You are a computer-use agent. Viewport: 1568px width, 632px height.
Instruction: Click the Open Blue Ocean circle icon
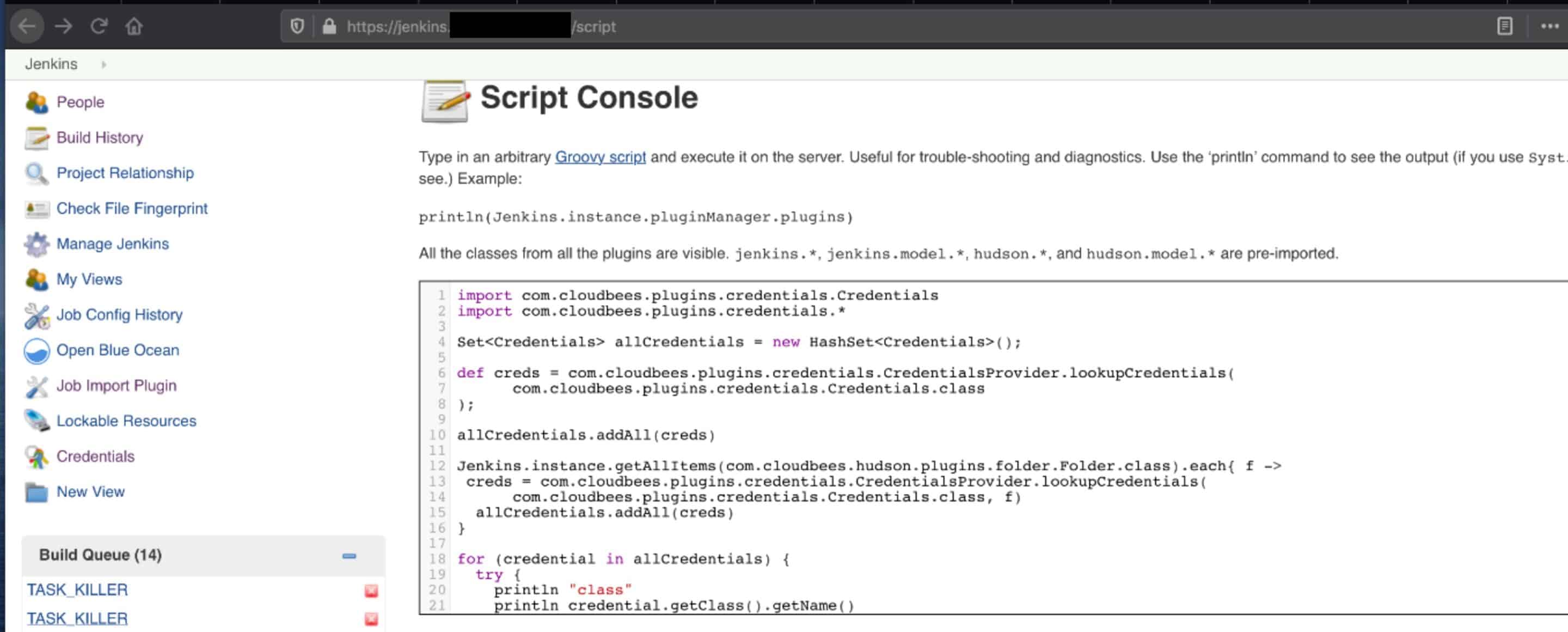36,351
